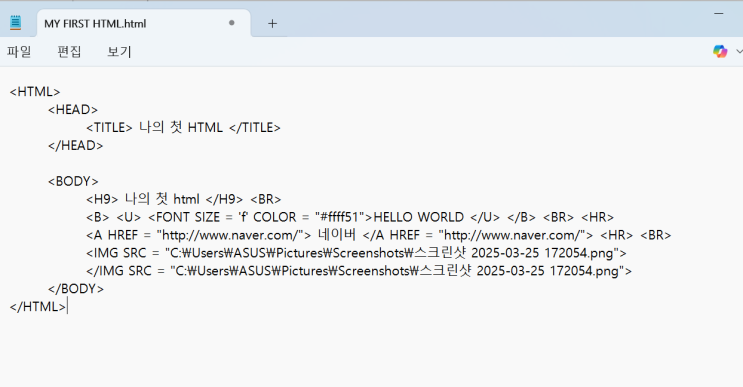Click the closing </BODY> tag line
Image resolution: width=743 pixels, height=387 pixels.
[75, 288]
